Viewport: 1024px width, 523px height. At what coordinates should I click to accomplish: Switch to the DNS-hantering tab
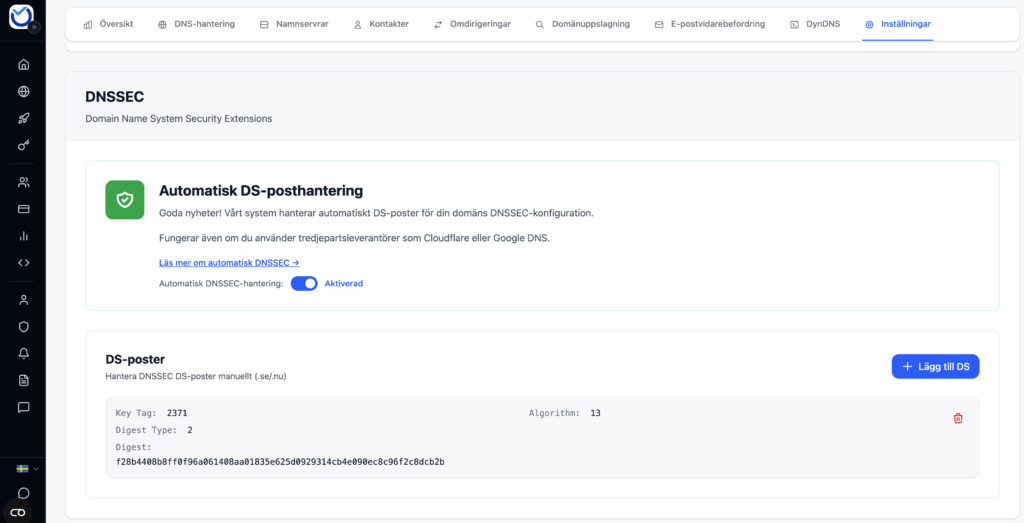pyautogui.click(x=196, y=24)
